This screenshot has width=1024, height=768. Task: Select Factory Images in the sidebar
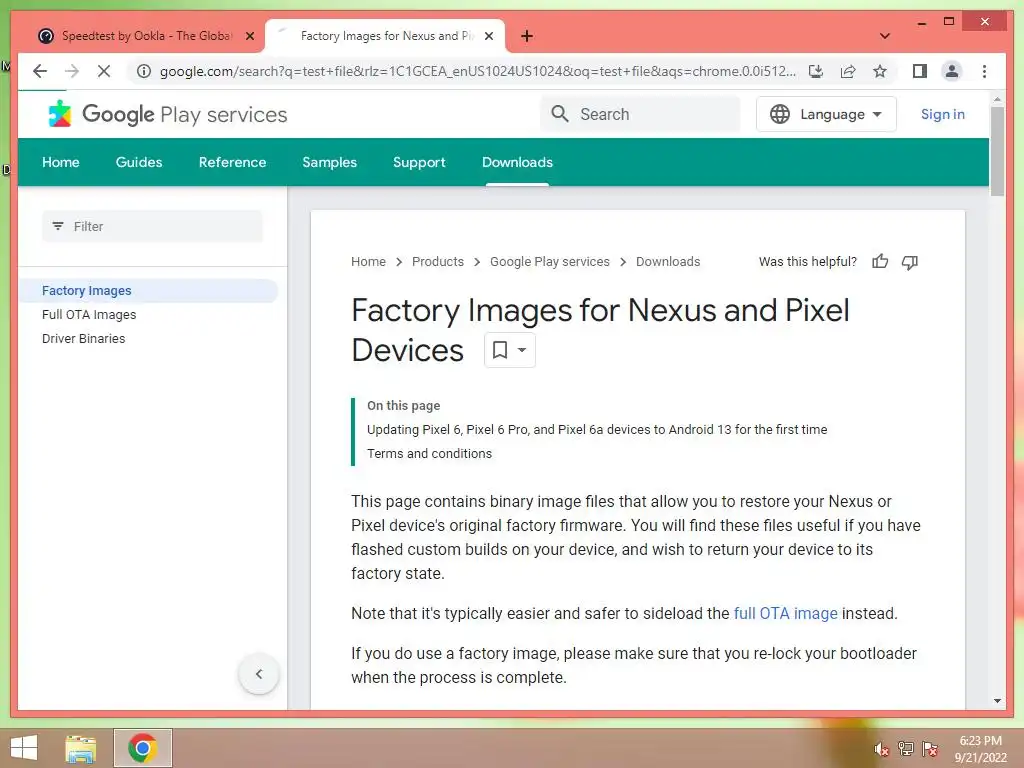149,291
